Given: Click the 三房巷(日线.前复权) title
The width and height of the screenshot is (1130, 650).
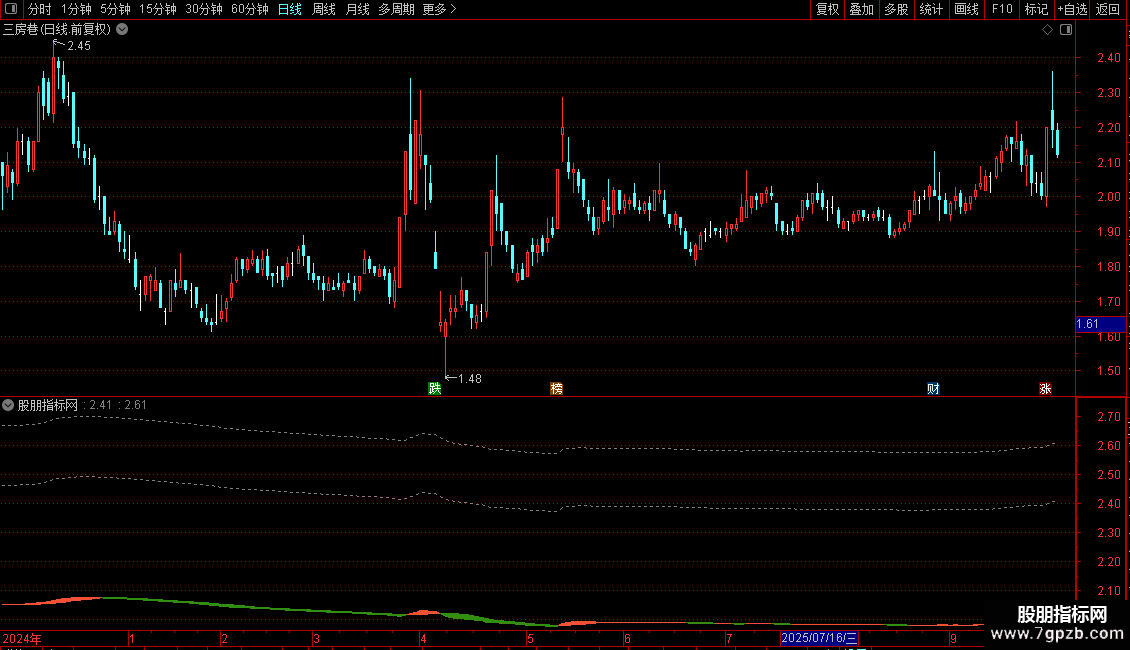Looking at the screenshot, I should click(57, 30).
